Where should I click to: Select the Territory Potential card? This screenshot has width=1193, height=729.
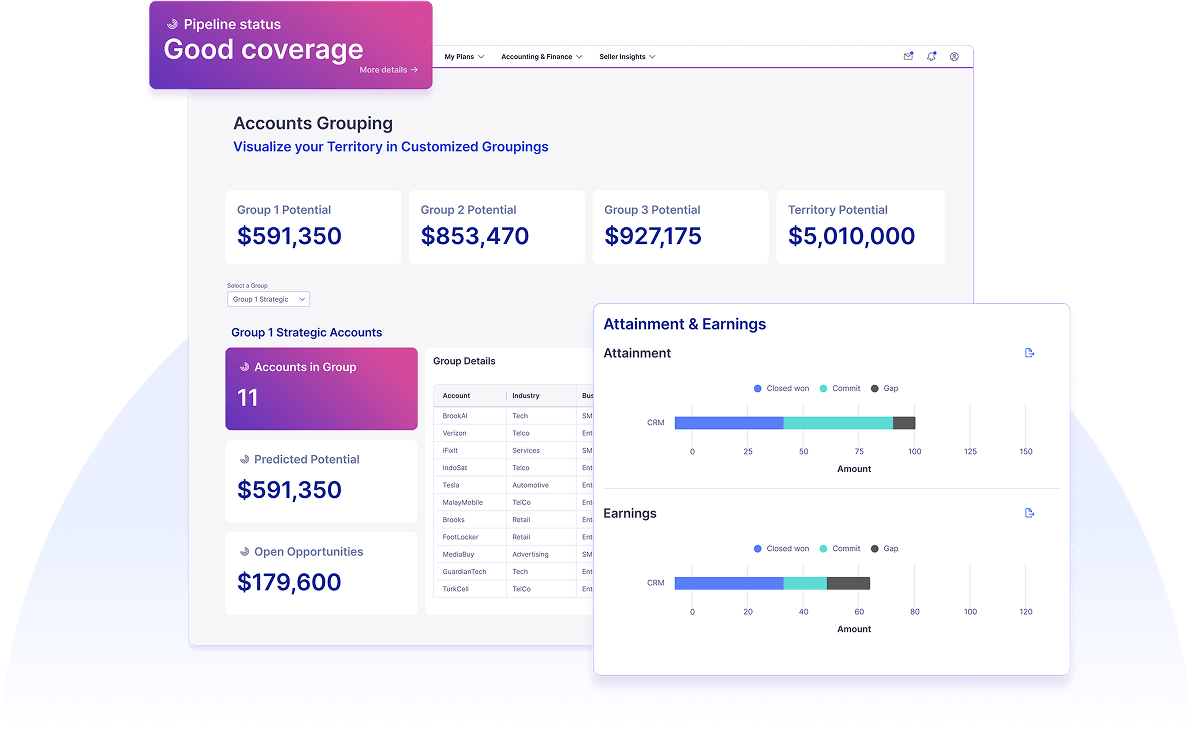pyautogui.click(x=861, y=228)
